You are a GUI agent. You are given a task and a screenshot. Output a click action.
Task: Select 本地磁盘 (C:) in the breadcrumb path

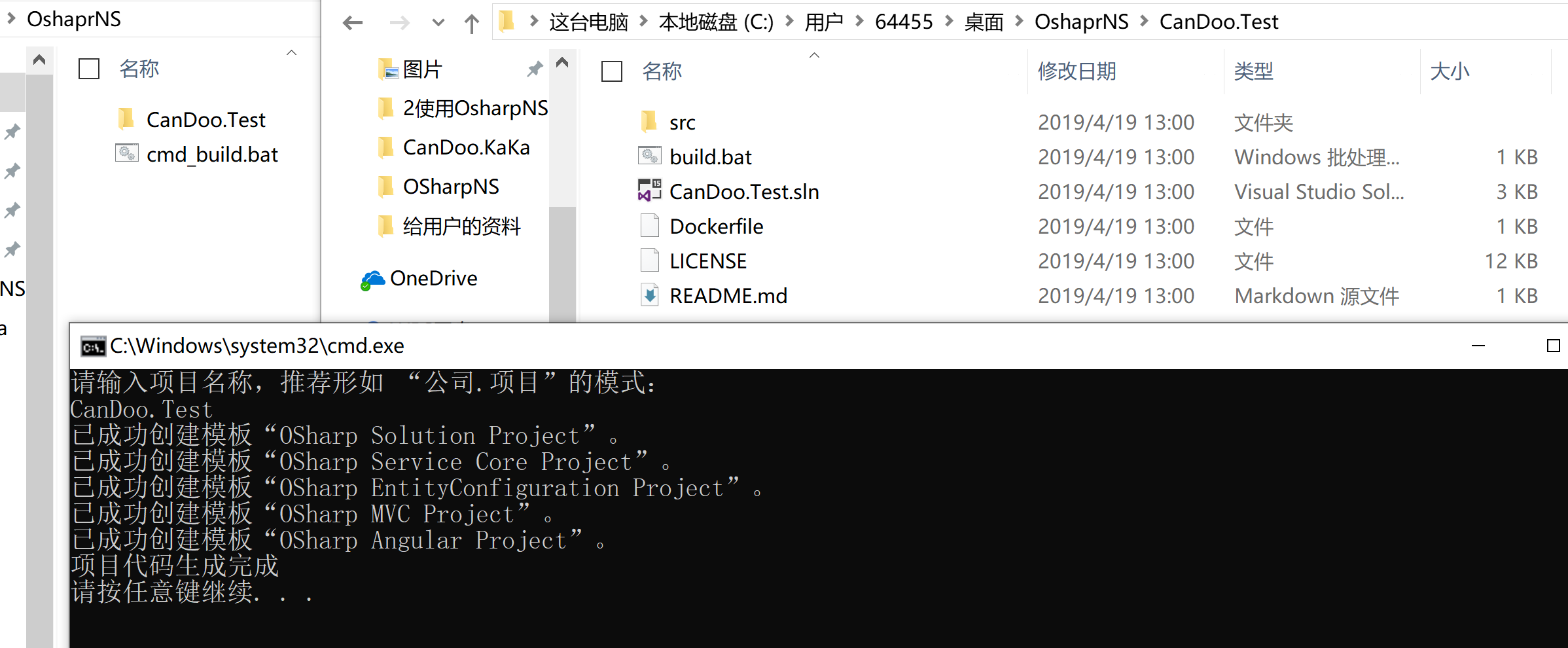716,21
